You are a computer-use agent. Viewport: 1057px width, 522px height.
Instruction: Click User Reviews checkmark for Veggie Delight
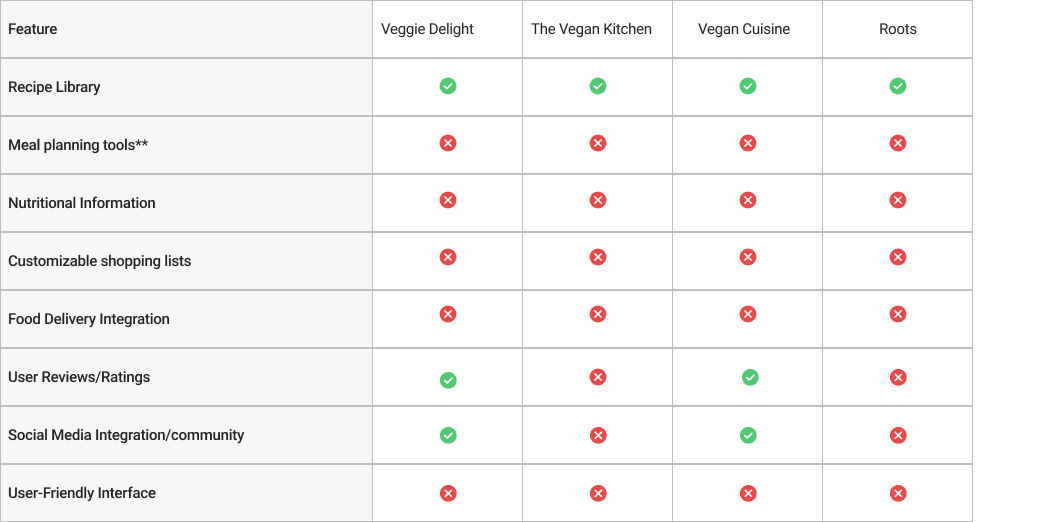pos(448,380)
